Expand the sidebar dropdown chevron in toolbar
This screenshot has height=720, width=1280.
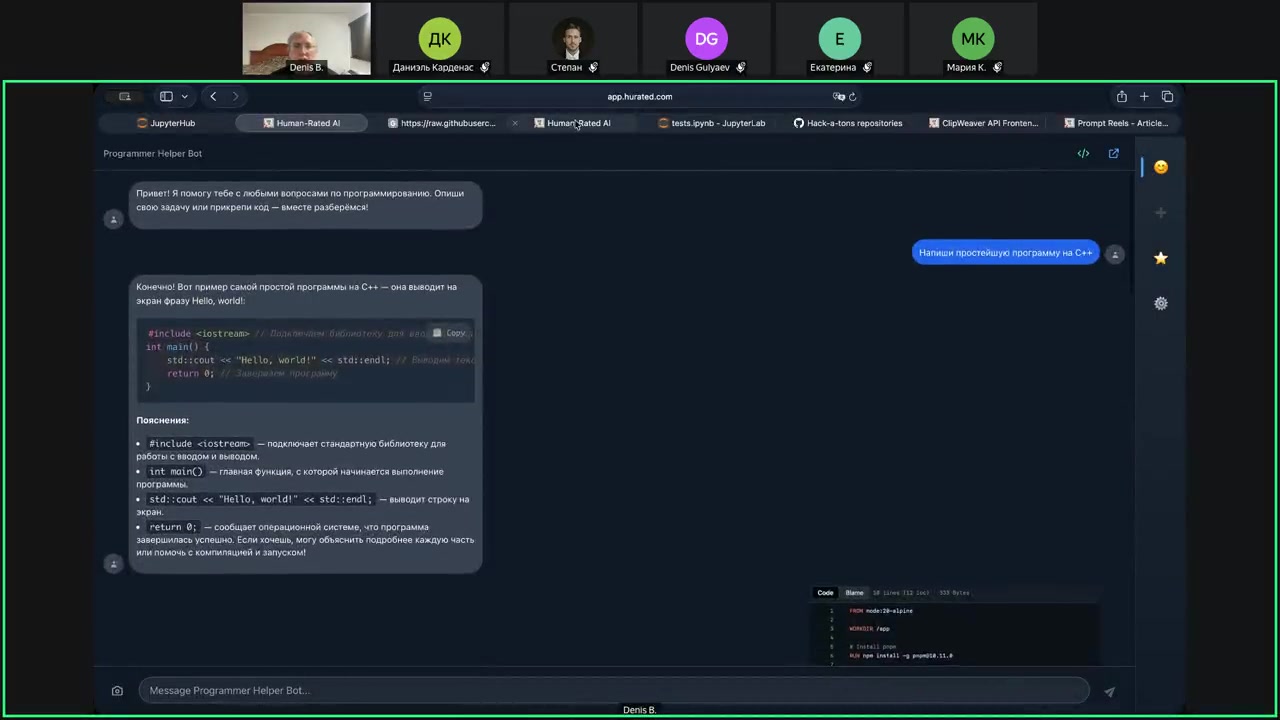click(x=184, y=97)
